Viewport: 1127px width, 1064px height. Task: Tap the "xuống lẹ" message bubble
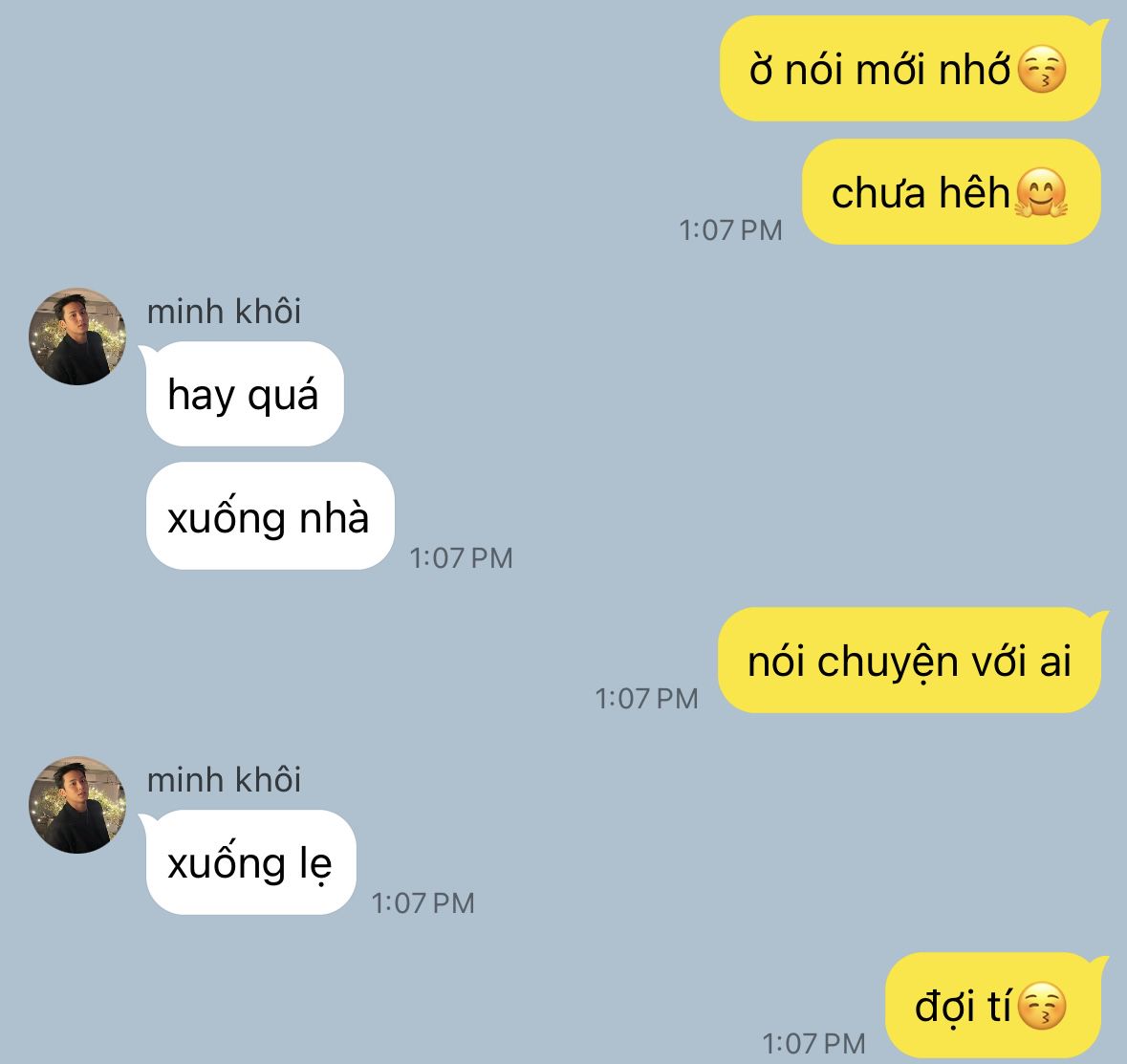pos(249,862)
